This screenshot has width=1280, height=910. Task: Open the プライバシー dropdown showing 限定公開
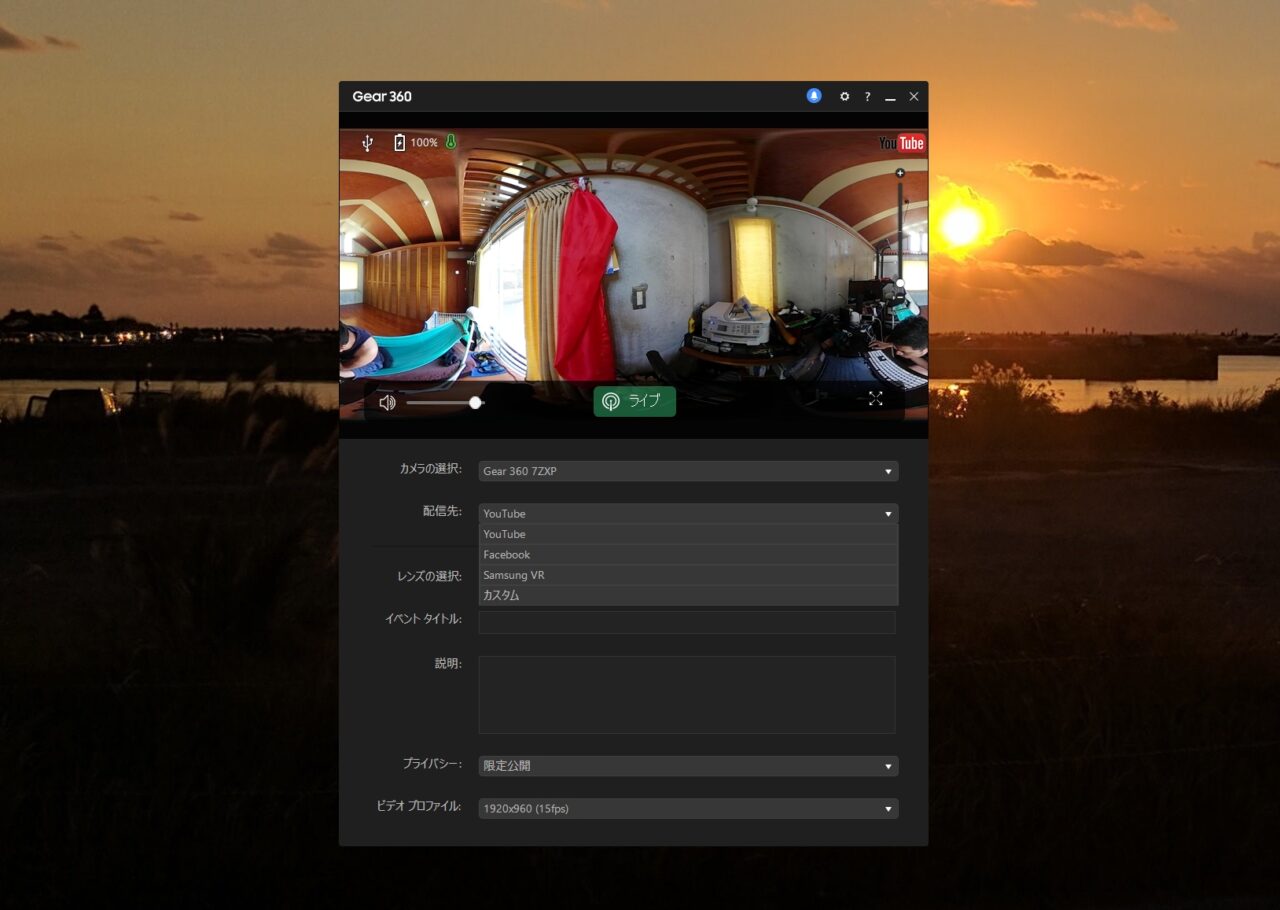[x=688, y=766]
